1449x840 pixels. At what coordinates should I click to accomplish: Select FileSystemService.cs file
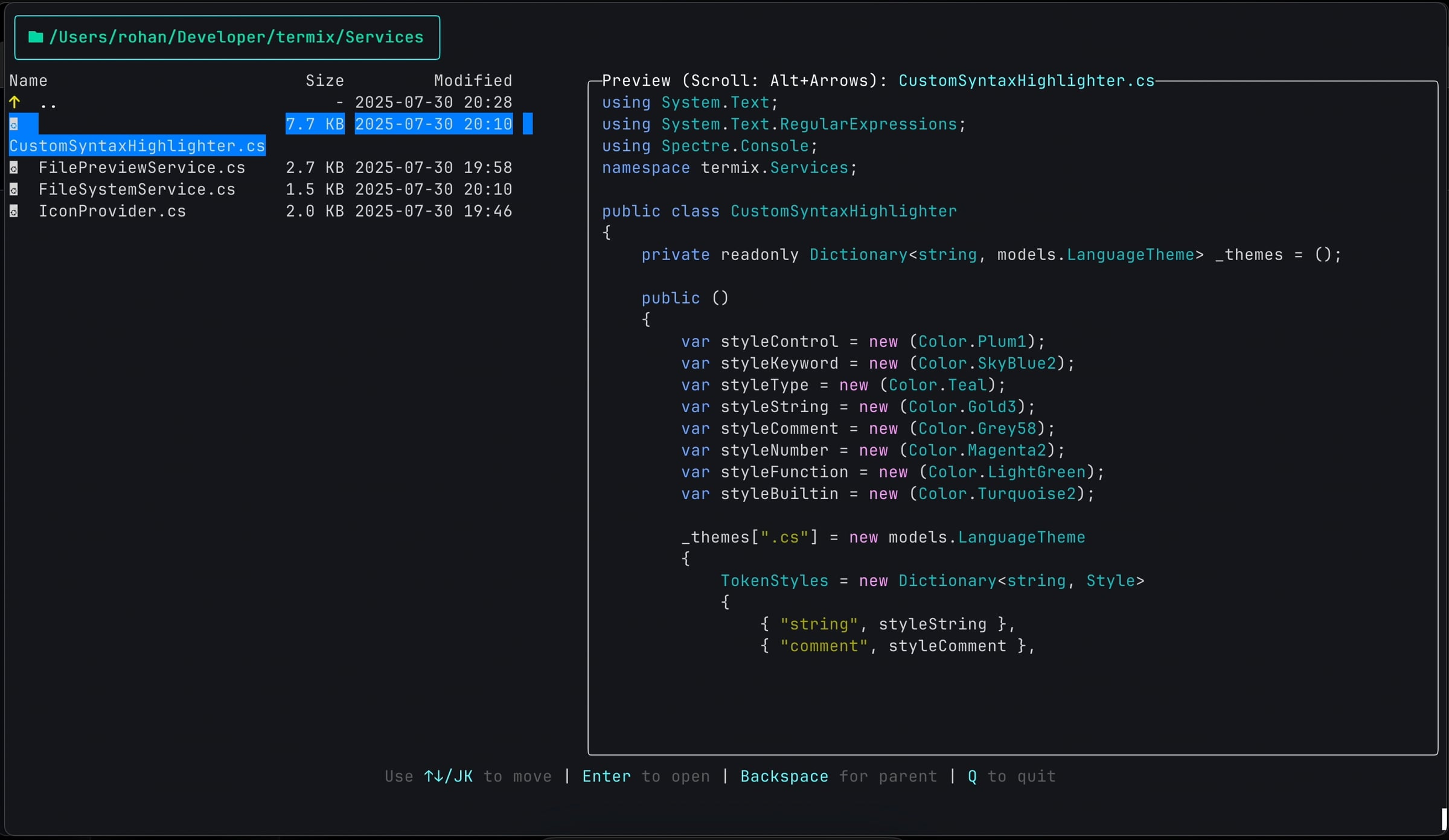137,189
